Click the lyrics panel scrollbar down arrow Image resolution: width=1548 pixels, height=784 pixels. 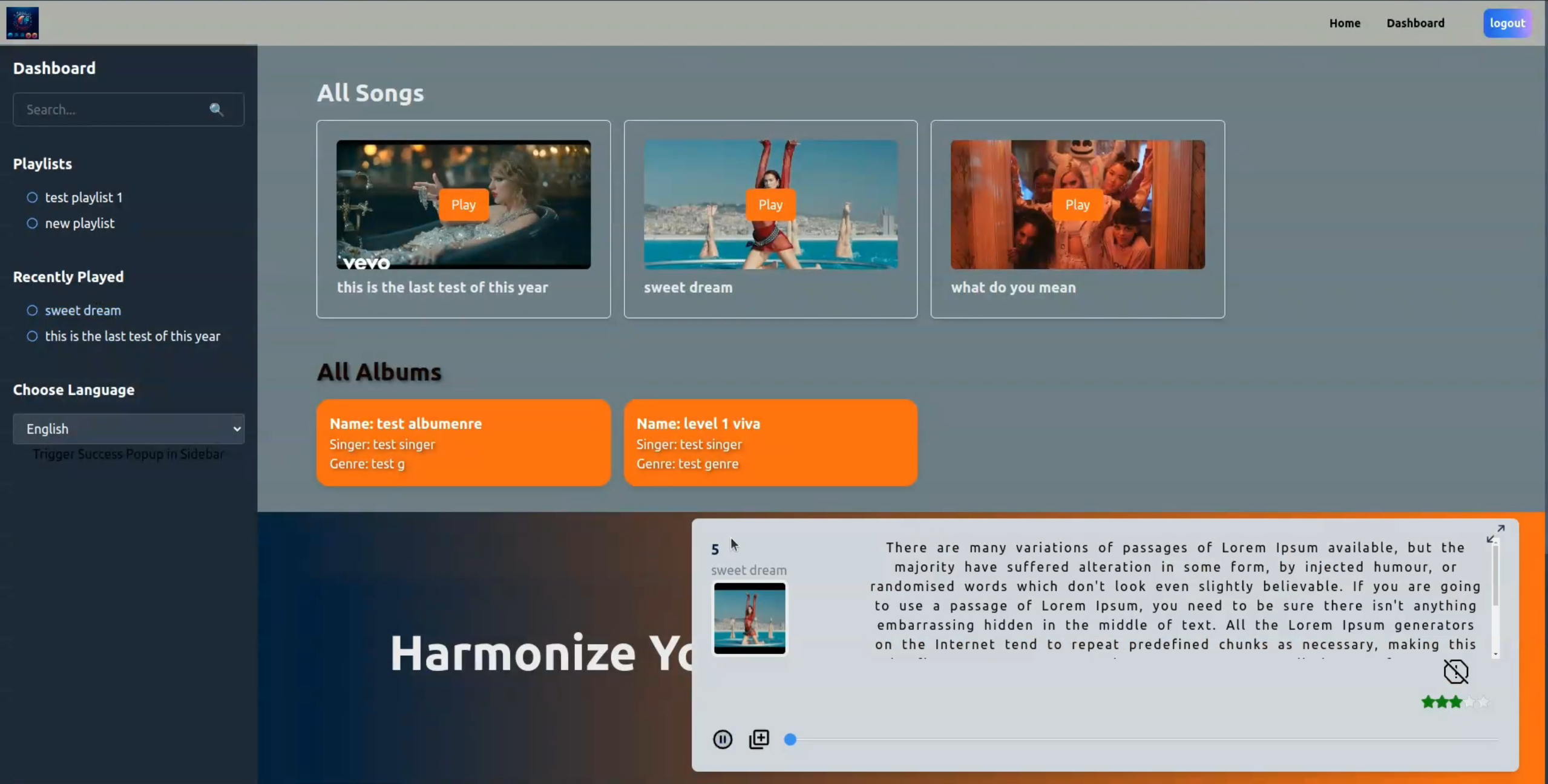[x=1495, y=655]
